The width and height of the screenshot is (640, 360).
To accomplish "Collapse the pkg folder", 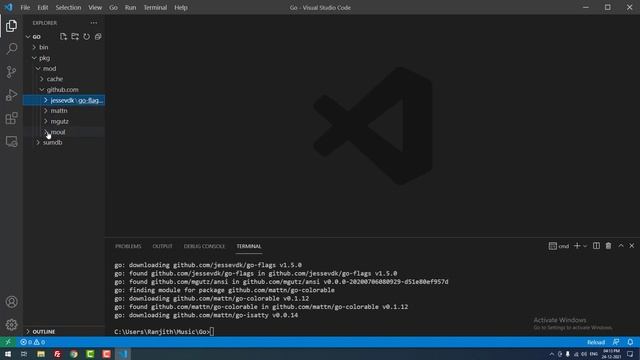I will (x=63, y=58).
